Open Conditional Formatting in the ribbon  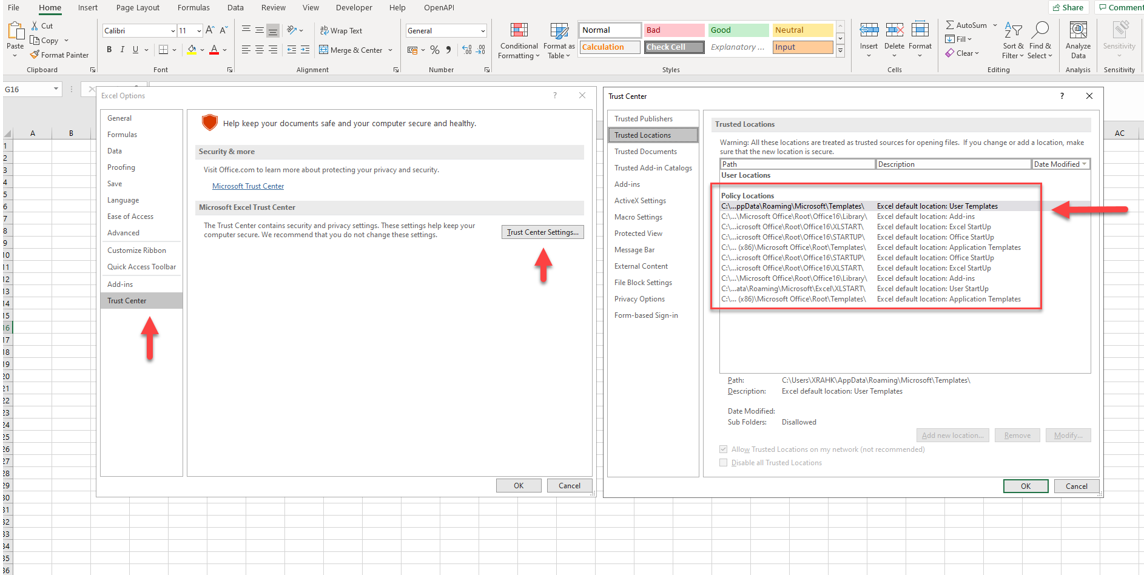519,31
